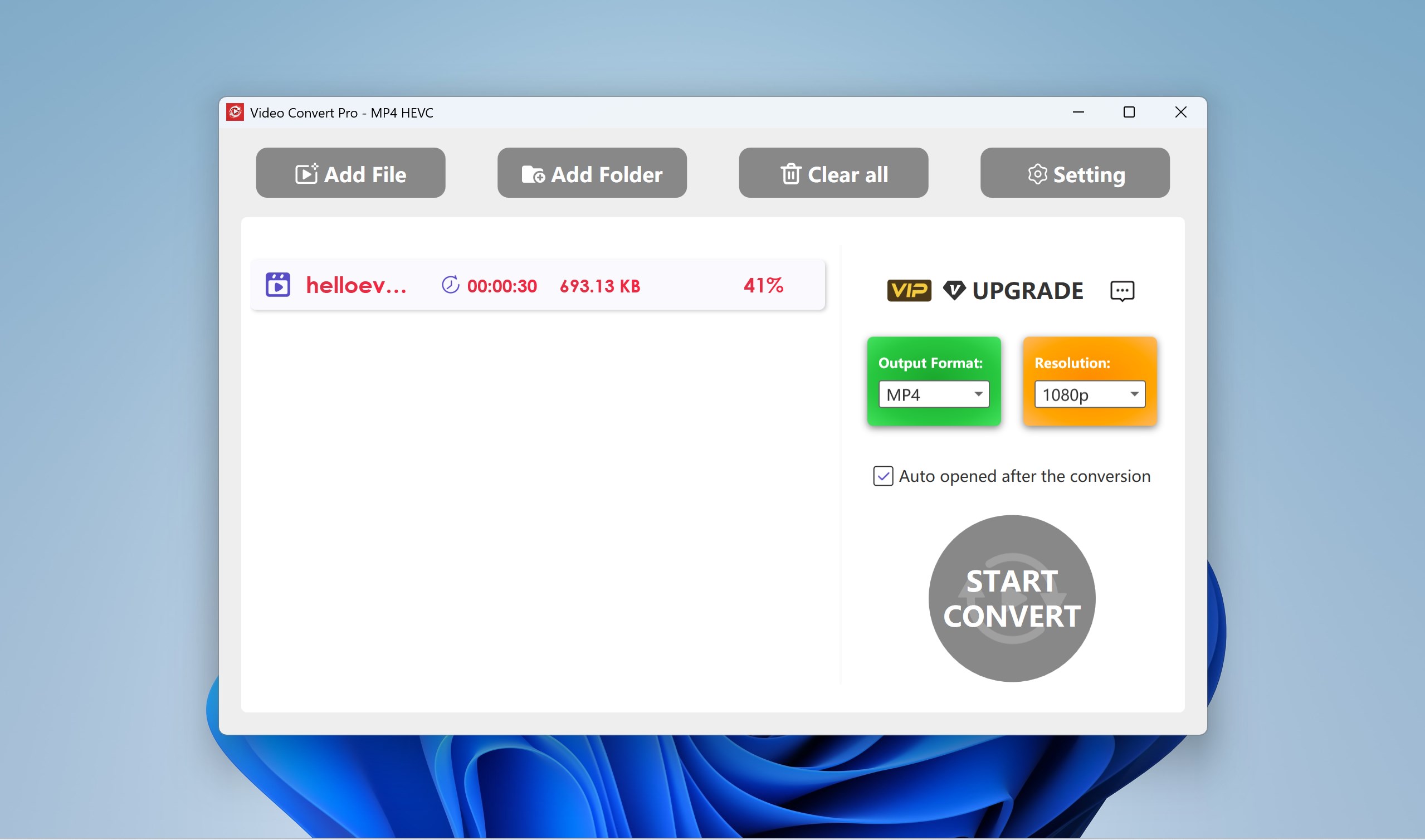Click the VIP badge icon
Screen dimensions: 1425x840
coord(909,291)
